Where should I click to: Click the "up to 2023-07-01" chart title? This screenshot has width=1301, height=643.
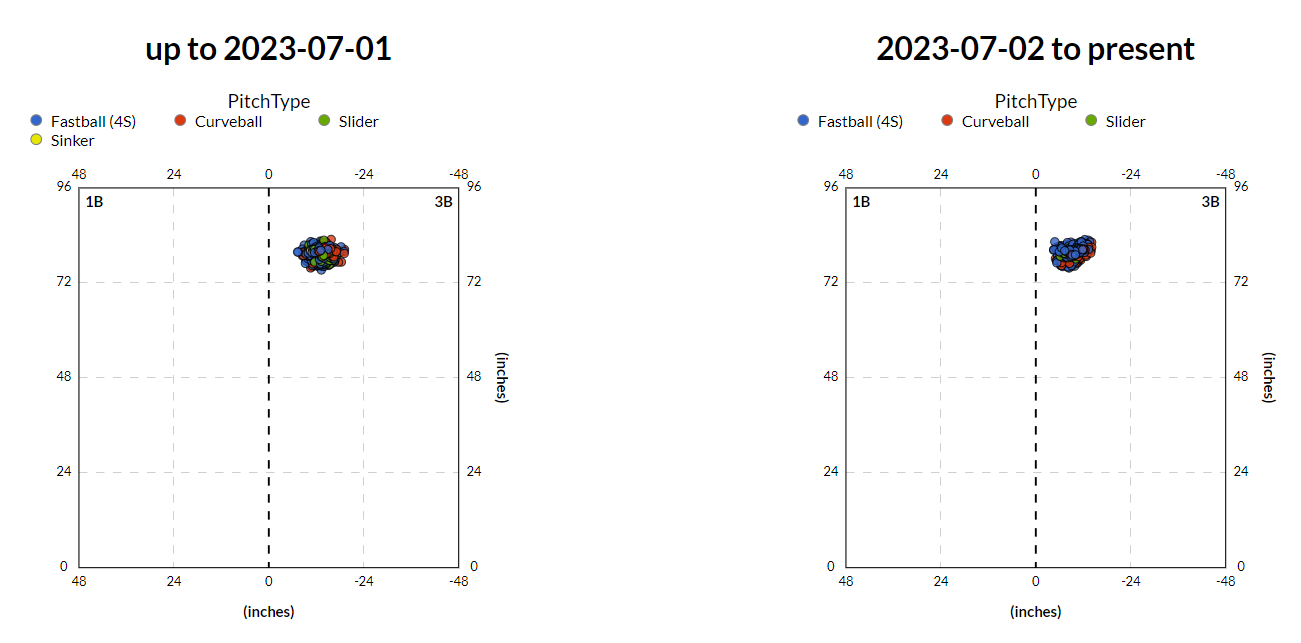[268, 49]
